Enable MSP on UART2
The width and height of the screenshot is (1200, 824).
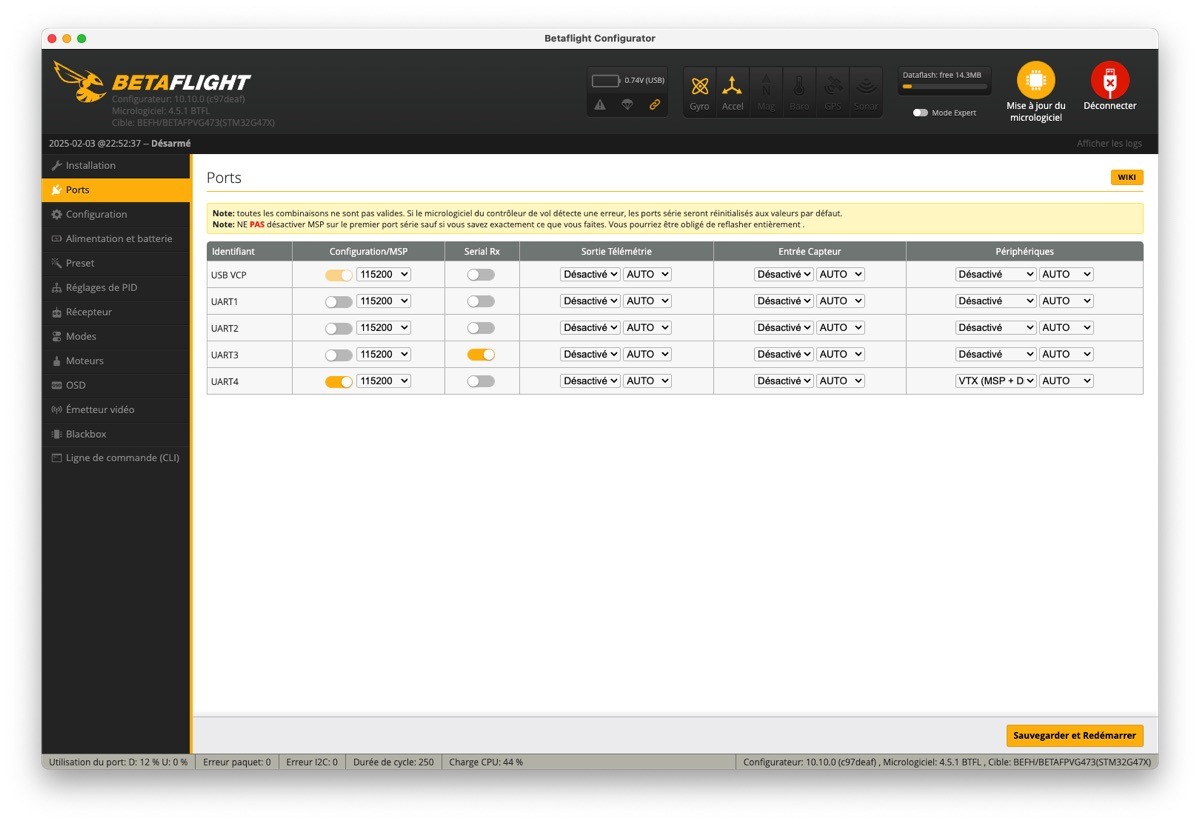339,328
